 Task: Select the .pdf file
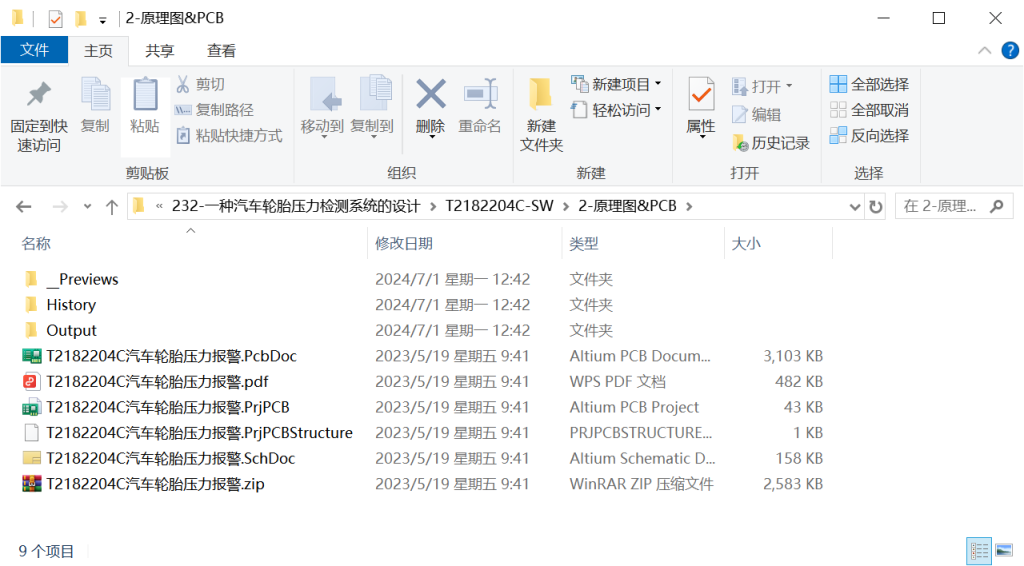pyautogui.click(x=157, y=381)
